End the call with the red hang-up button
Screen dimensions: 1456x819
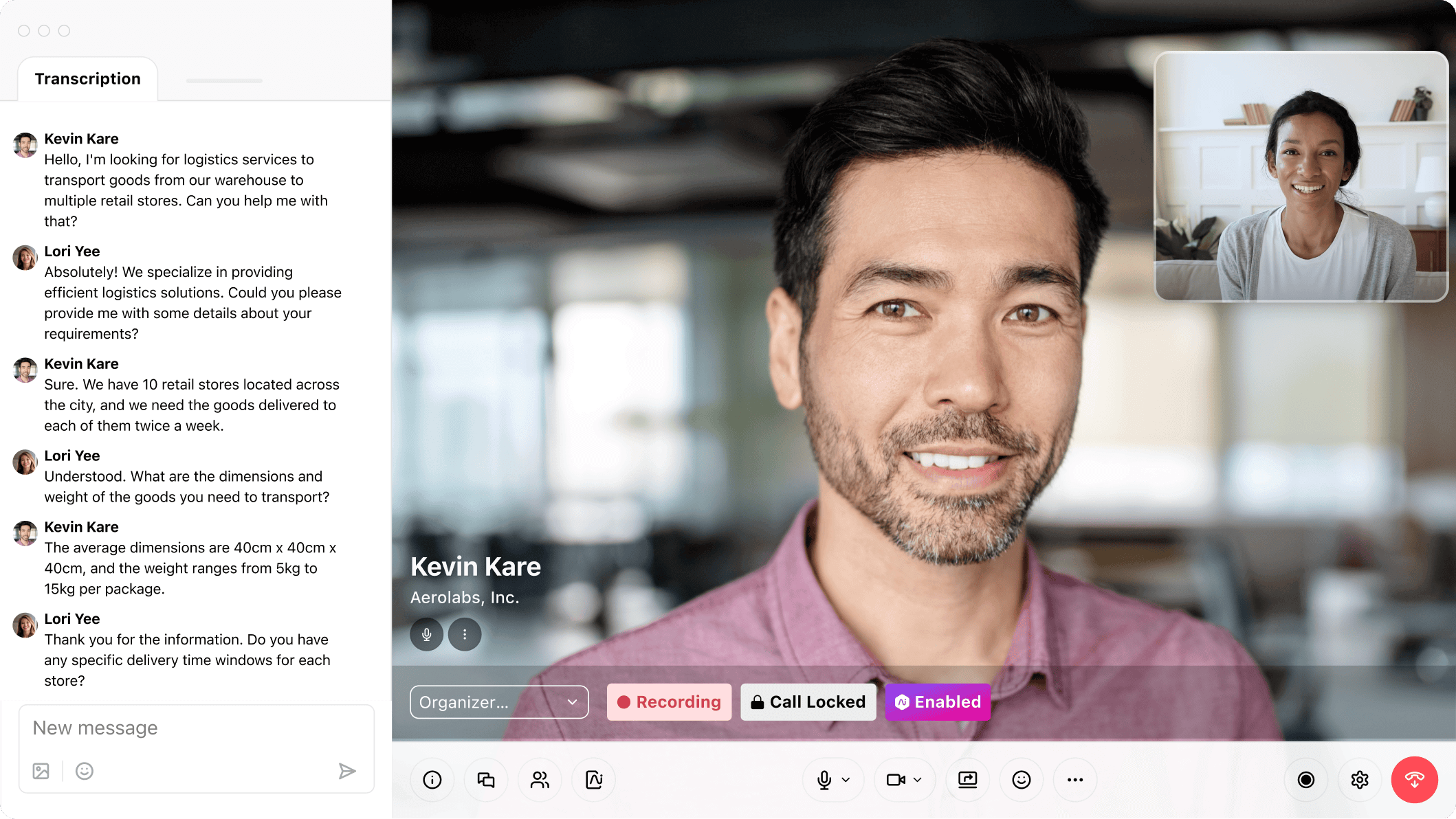pyautogui.click(x=1414, y=780)
